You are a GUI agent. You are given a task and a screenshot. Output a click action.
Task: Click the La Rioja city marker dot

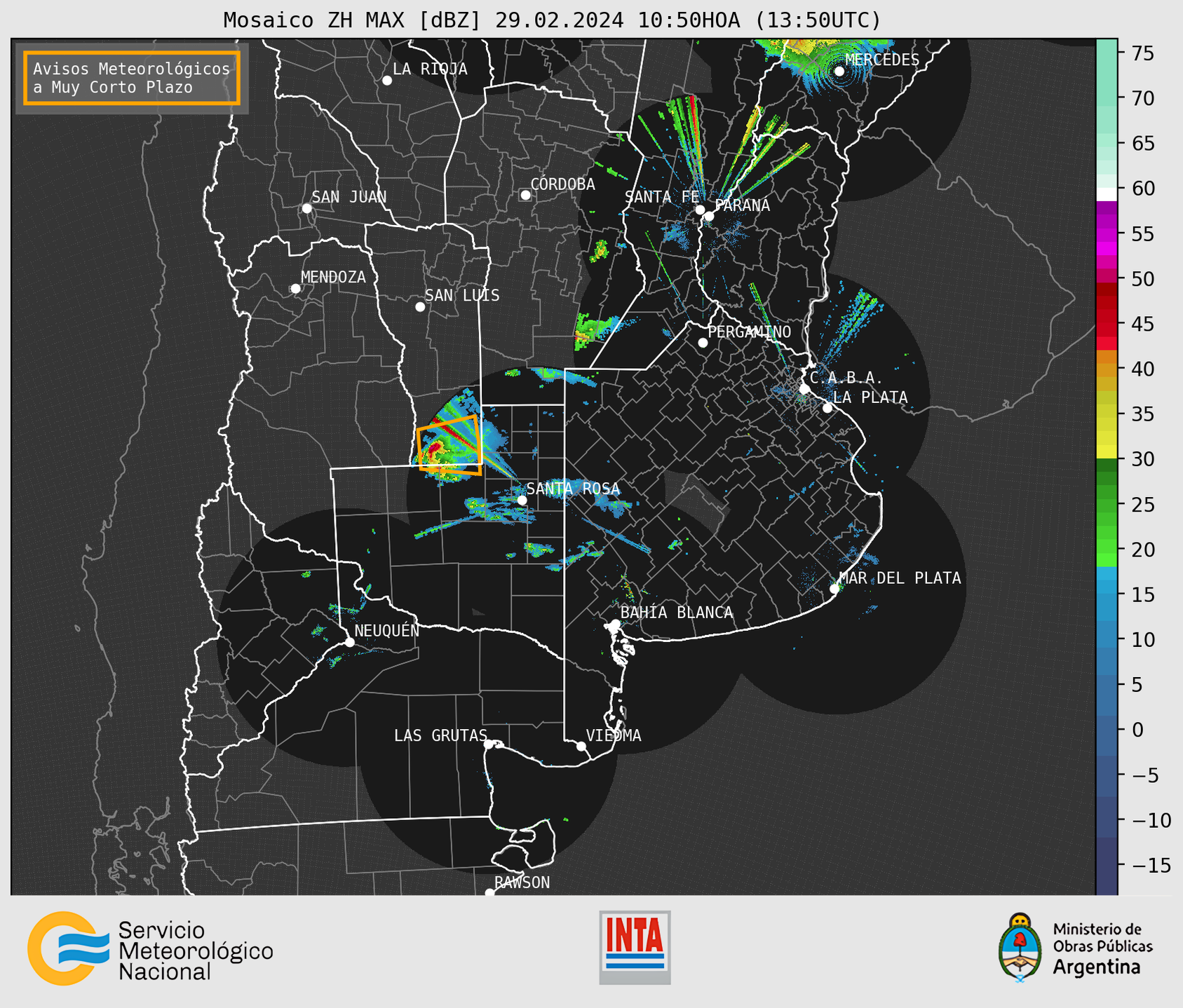(x=387, y=81)
